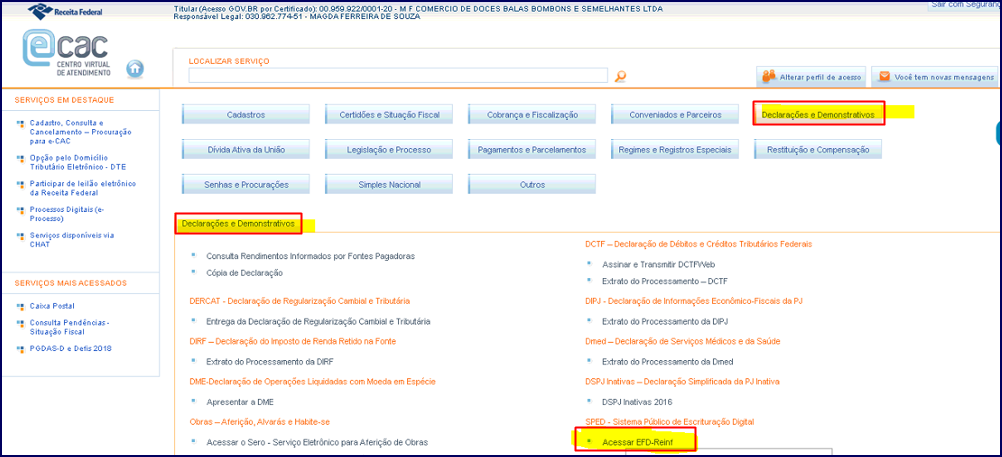Click the Serviços em Destaque heading
This screenshot has height=457, width=1002.
tap(64, 100)
